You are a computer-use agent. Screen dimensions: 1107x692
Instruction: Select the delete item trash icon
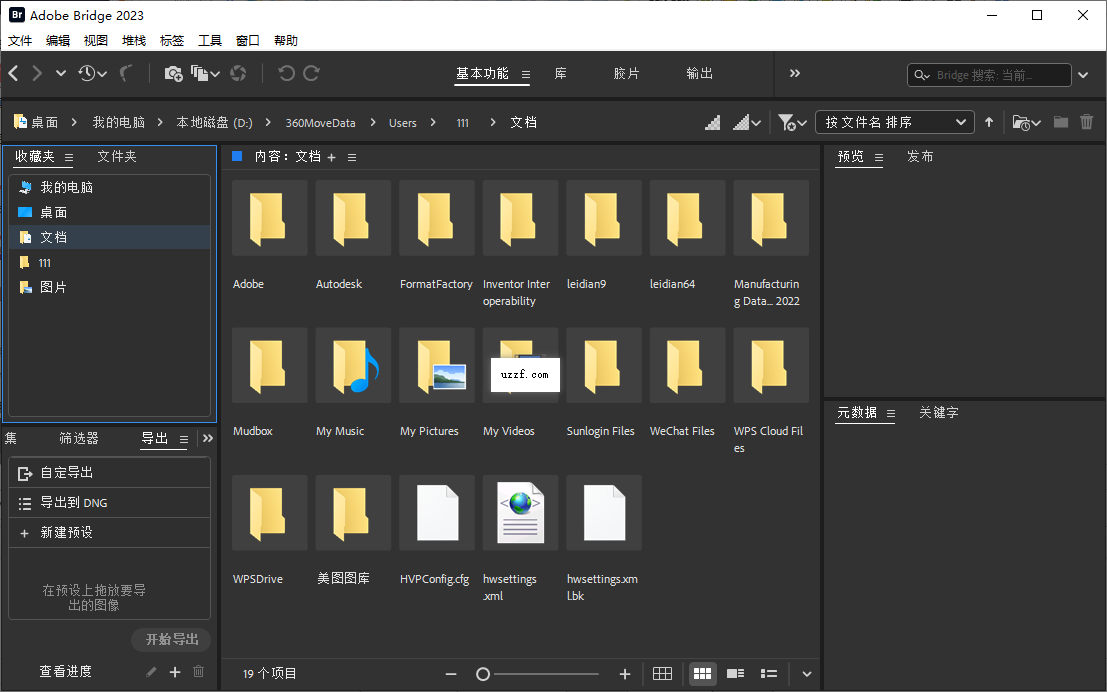click(x=1087, y=122)
